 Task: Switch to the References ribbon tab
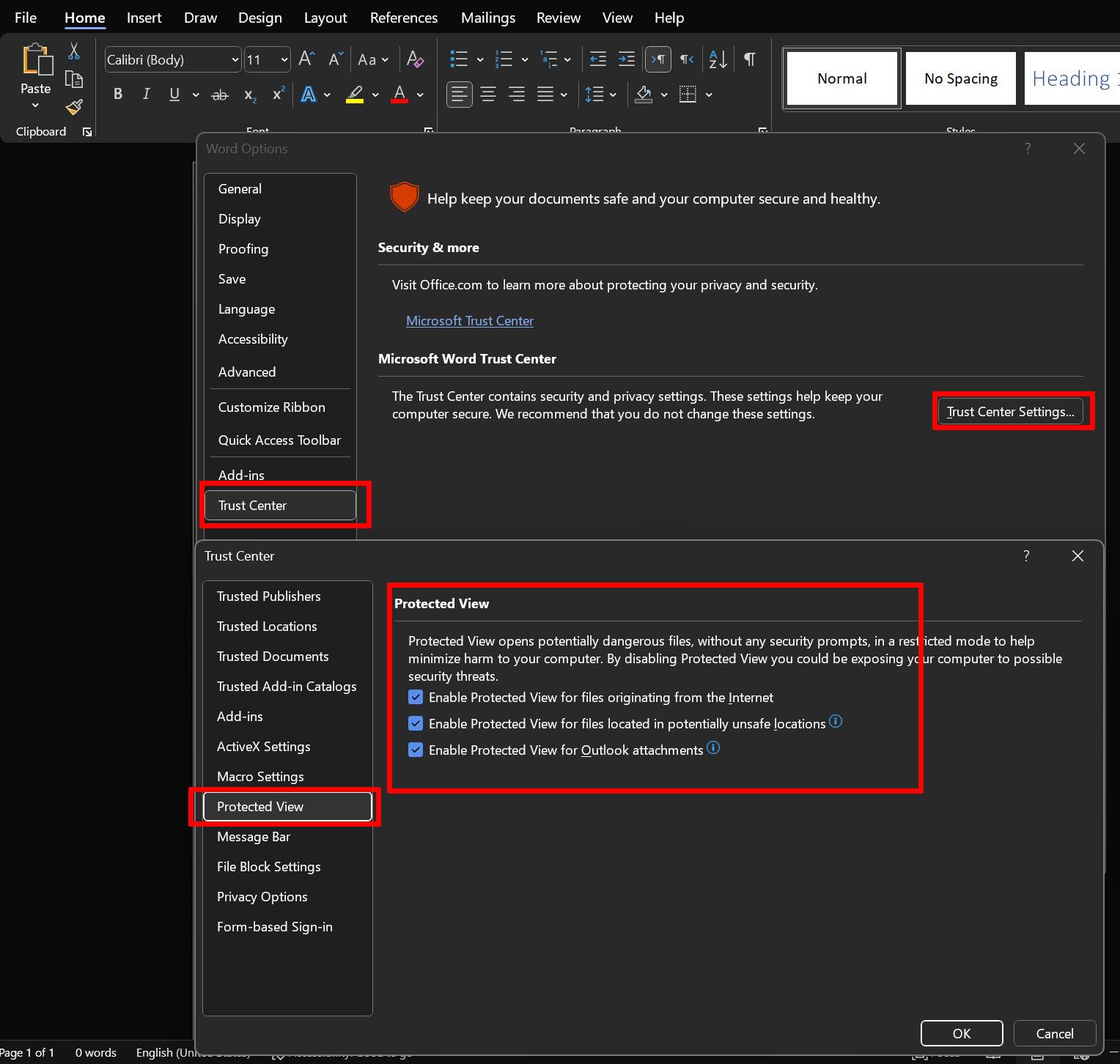tap(403, 17)
